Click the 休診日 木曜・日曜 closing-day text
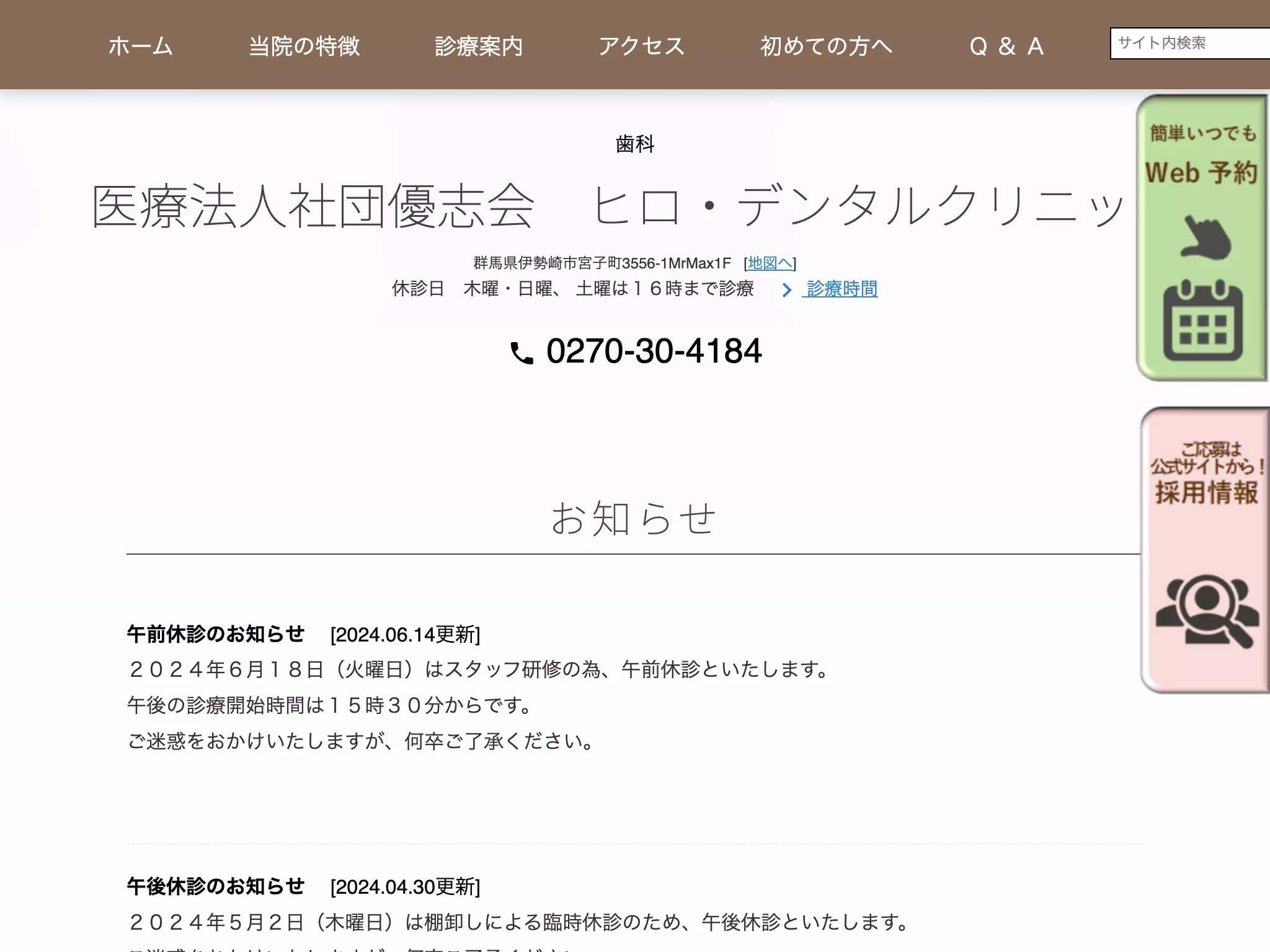The height and width of the screenshot is (952, 1270). 572,289
